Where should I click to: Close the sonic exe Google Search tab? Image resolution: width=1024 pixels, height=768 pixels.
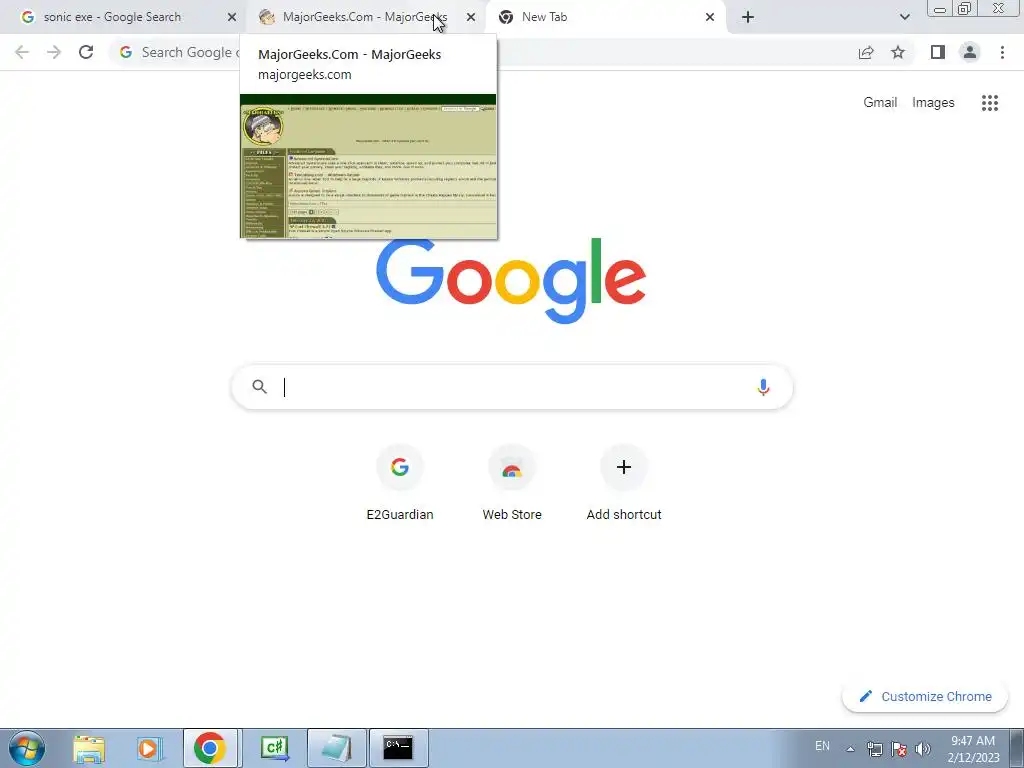(x=232, y=18)
